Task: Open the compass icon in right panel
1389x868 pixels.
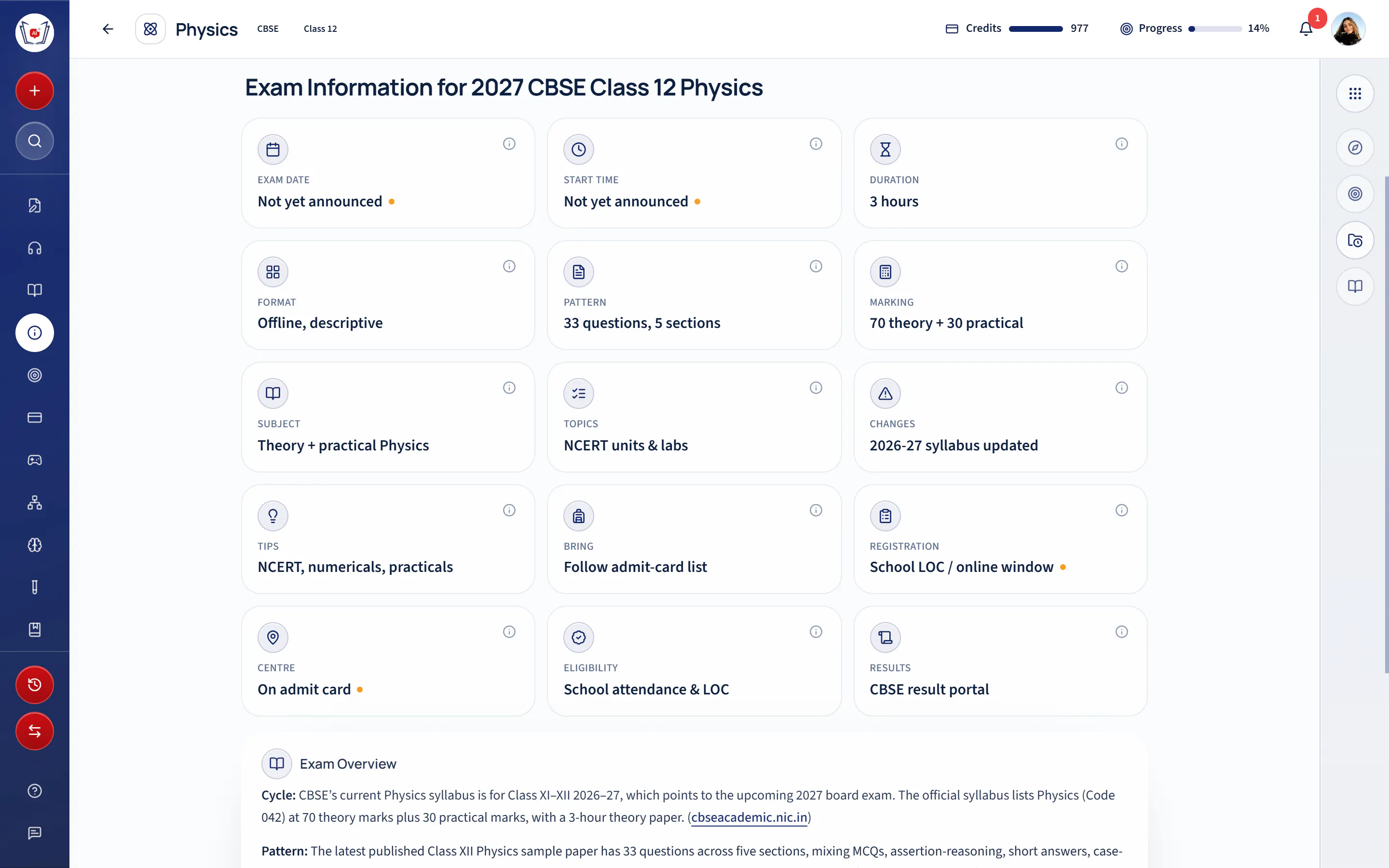Action: pyautogui.click(x=1355, y=148)
